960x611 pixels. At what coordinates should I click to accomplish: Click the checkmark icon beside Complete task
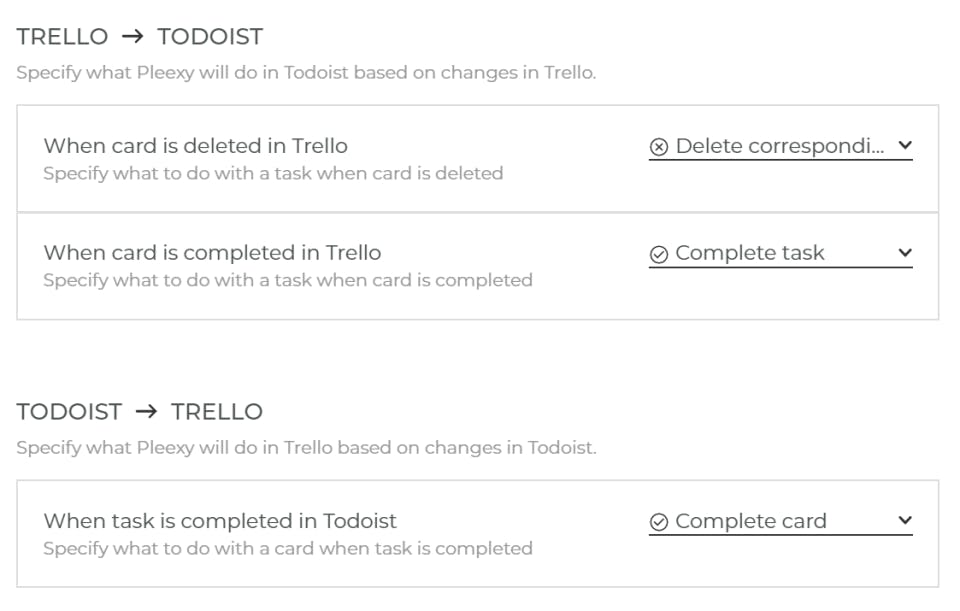pyautogui.click(x=659, y=254)
